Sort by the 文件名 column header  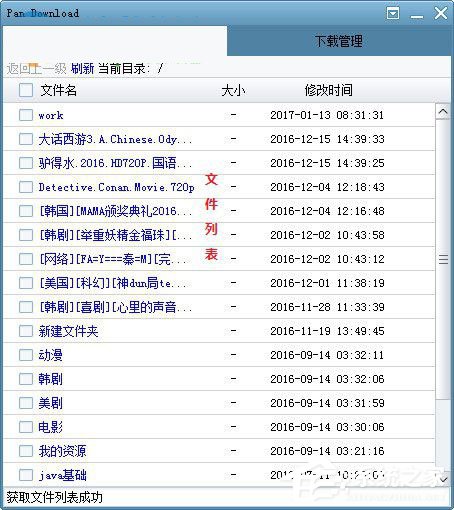pyautogui.click(x=59, y=90)
